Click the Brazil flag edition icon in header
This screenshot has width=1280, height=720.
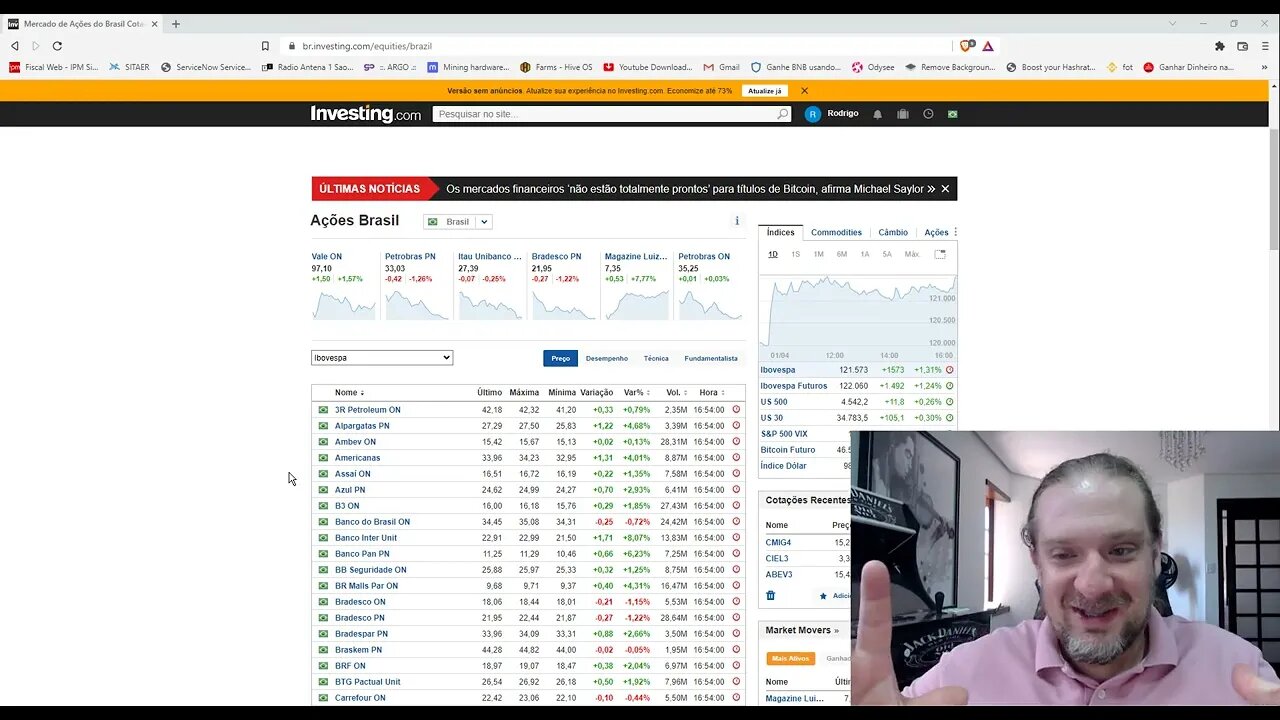point(953,114)
